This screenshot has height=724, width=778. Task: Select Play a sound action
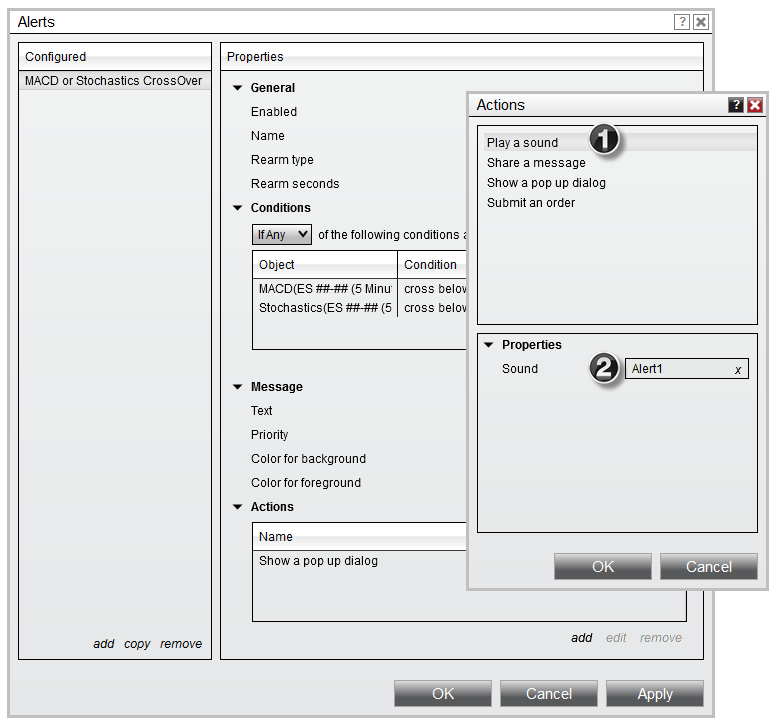tap(523, 143)
